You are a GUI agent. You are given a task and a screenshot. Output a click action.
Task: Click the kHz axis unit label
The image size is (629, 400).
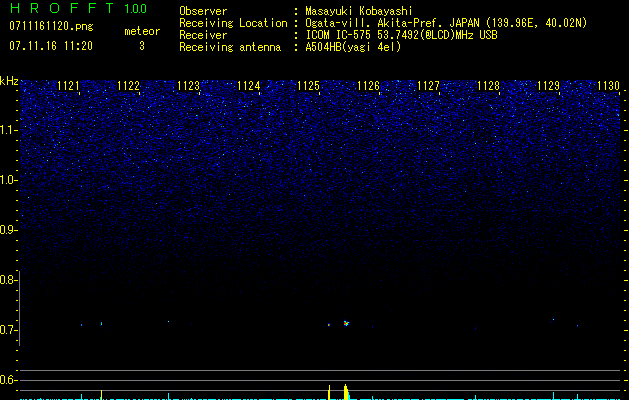[9, 81]
